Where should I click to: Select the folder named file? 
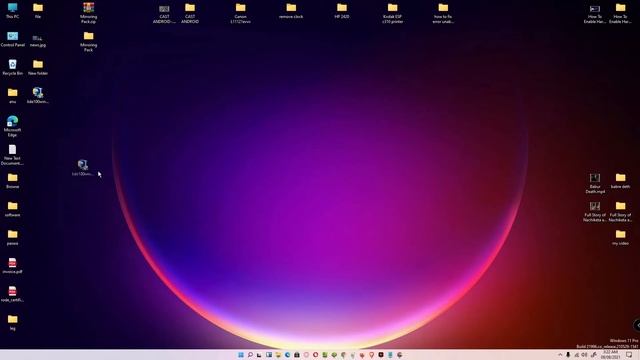pyautogui.click(x=38, y=11)
